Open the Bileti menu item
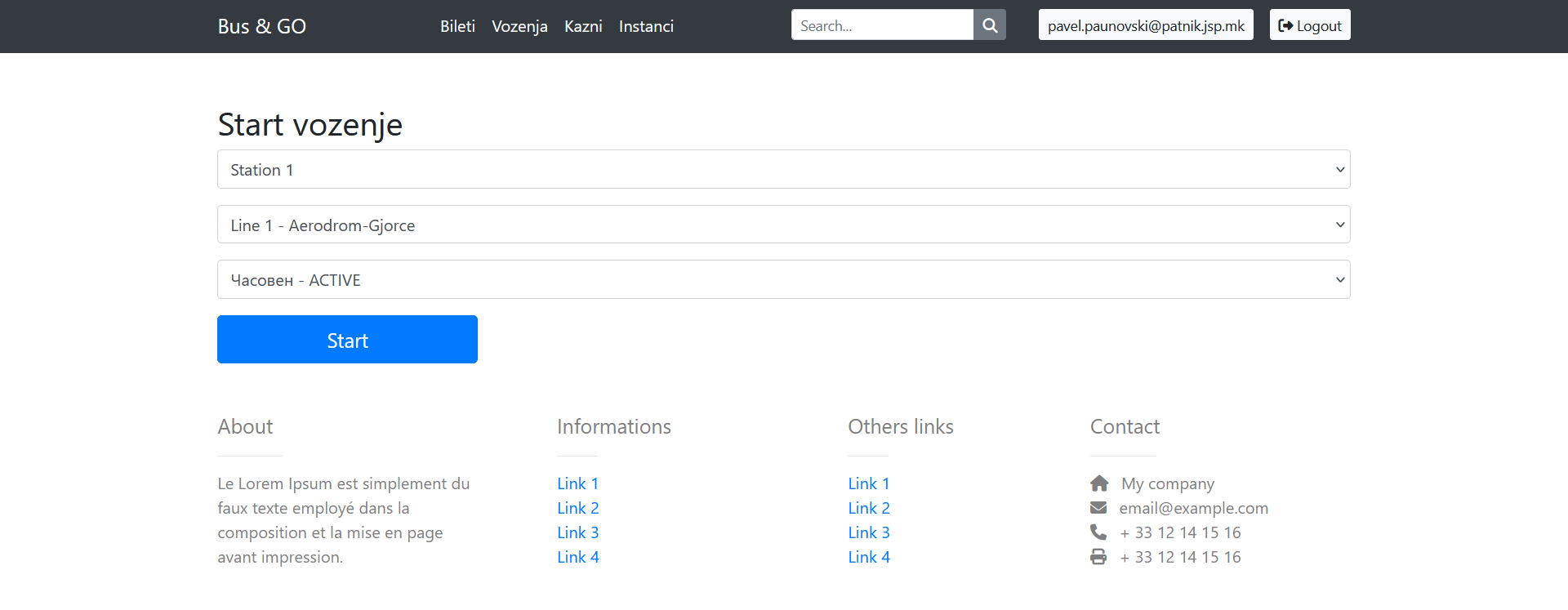Image resolution: width=1568 pixels, height=610 pixels. 457,26
